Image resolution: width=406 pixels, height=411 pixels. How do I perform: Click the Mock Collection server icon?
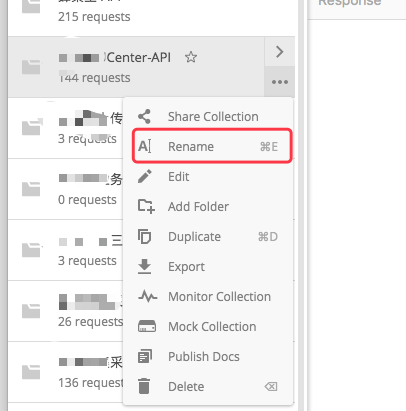[147, 326]
